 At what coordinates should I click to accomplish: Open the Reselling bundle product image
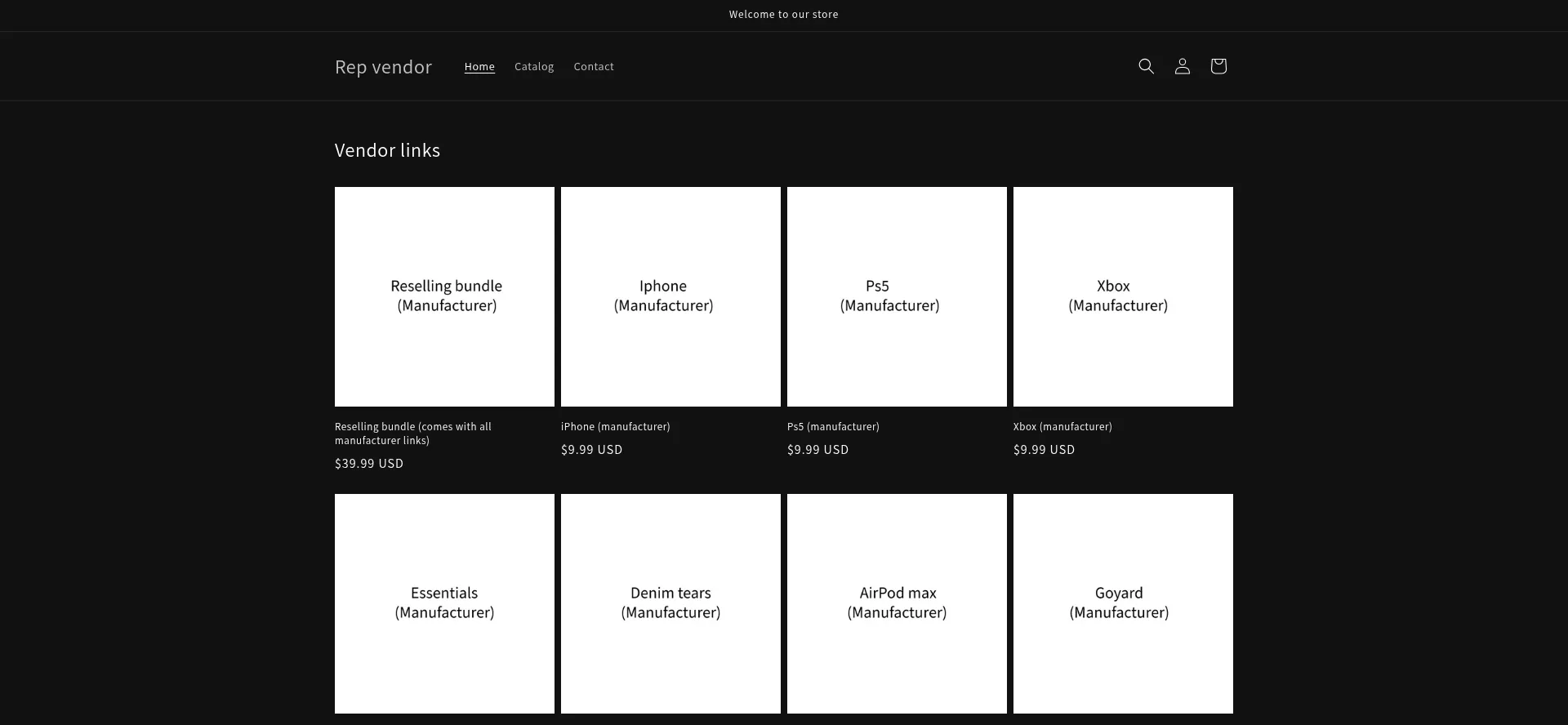click(x=444, y=296)
